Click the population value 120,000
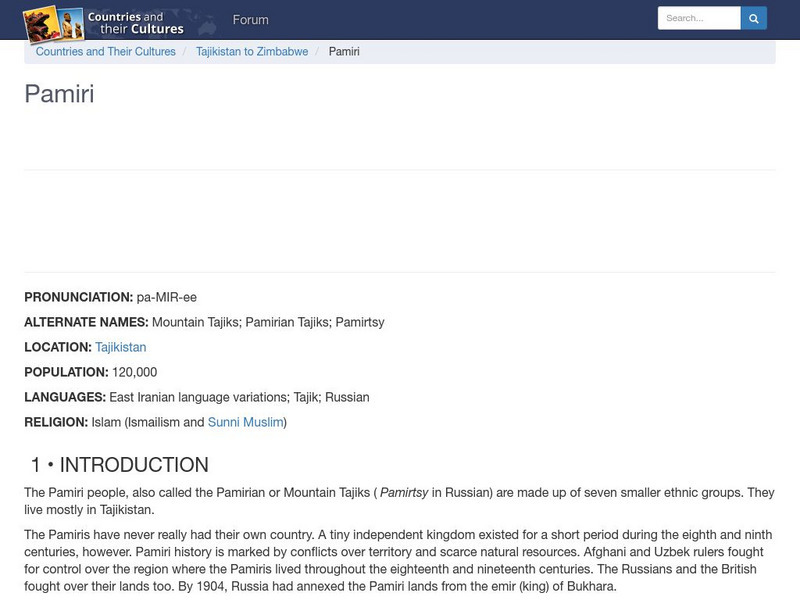 click(135, 372)
